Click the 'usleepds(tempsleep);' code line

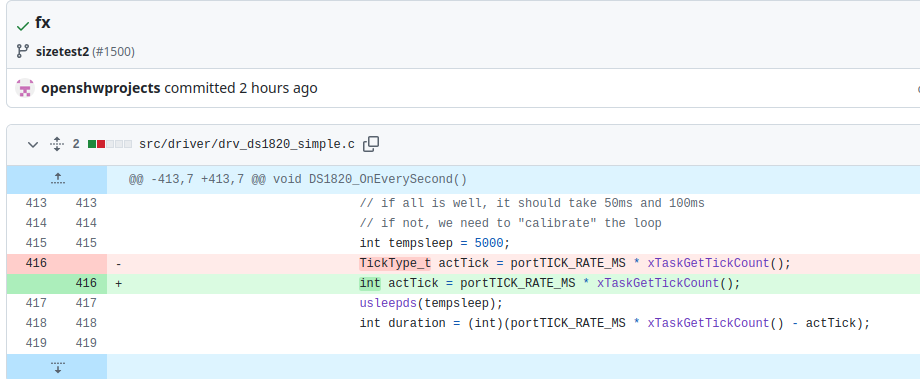pos(431,303)
